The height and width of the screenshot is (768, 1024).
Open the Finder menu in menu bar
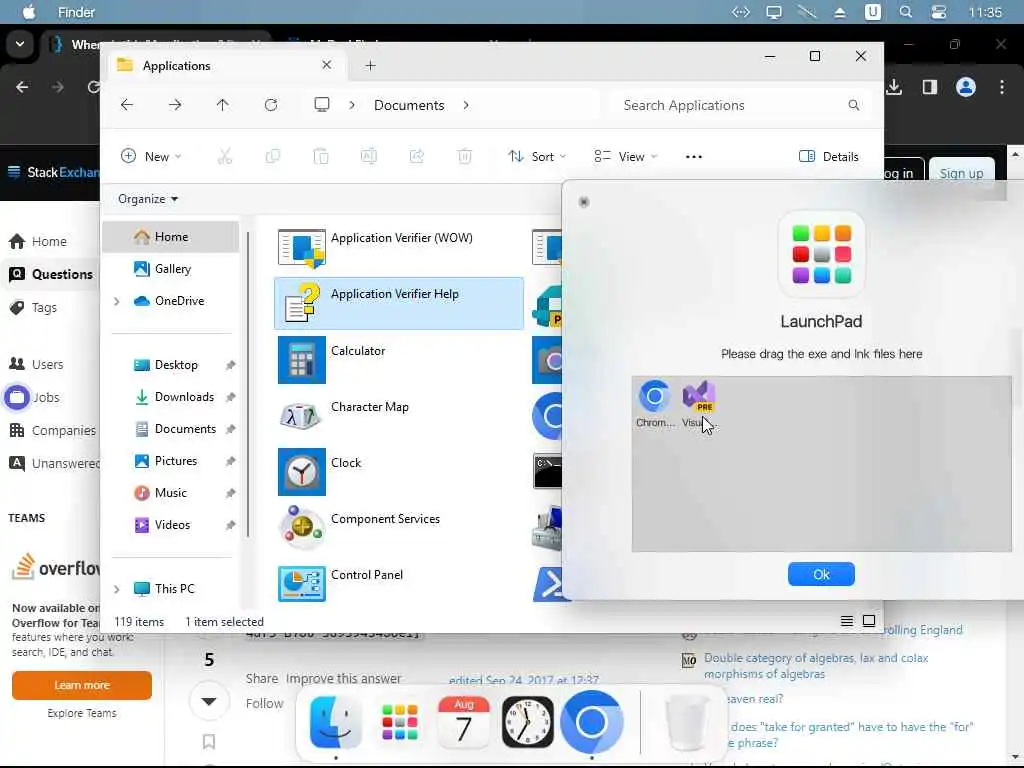pos(76,12)
